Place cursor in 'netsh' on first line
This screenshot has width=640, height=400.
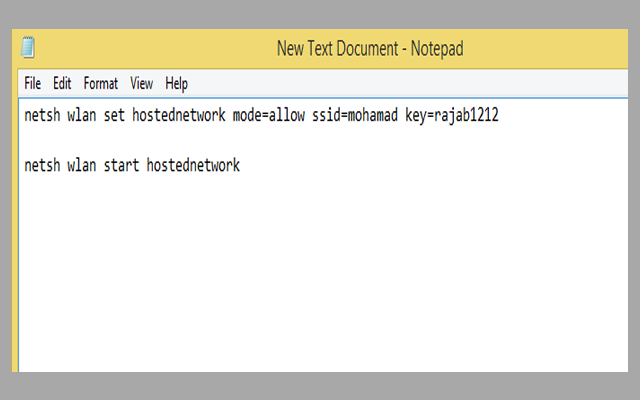coord(42,115)
